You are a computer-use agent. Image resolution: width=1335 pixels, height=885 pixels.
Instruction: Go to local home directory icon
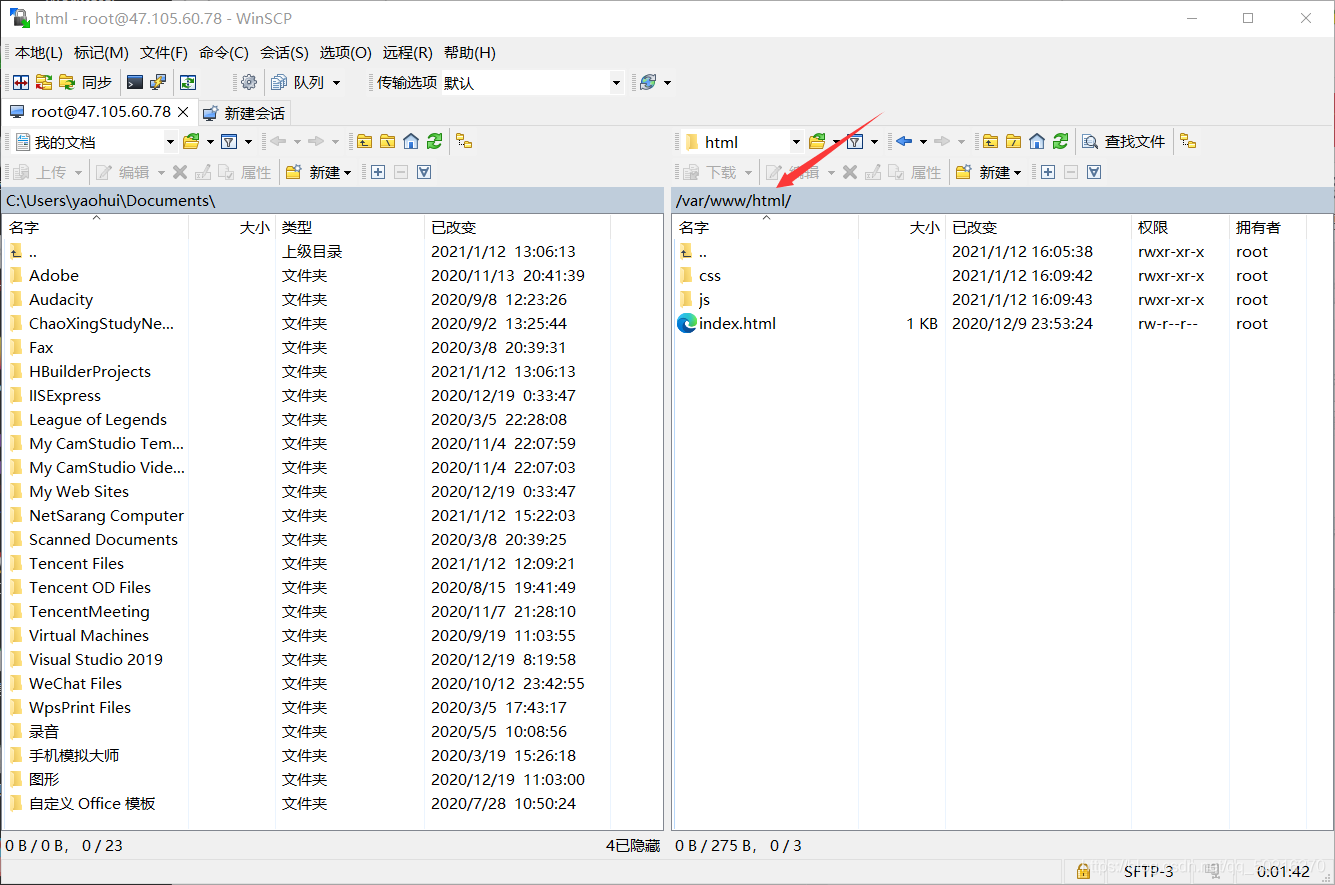coord(411,142)
